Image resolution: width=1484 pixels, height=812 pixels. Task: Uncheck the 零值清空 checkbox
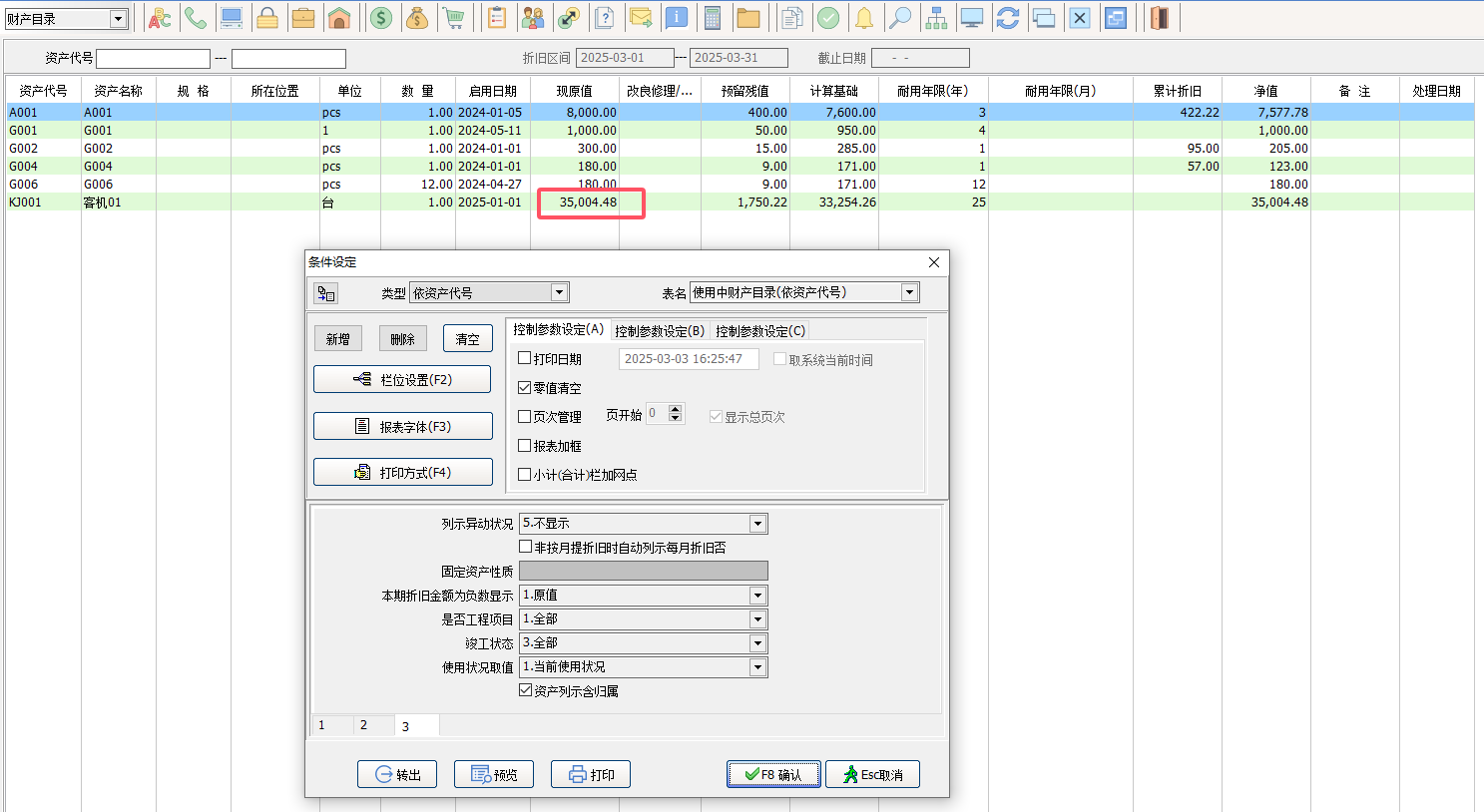(x=525, y=387)
